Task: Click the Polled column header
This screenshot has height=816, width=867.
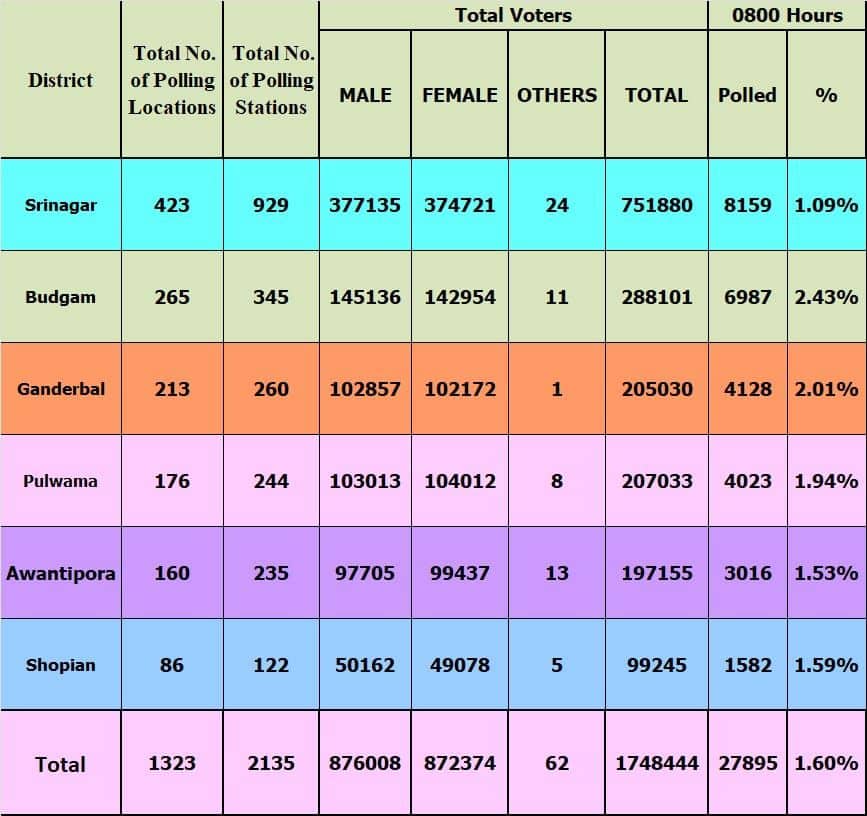Action: click(x=747, y=95)
